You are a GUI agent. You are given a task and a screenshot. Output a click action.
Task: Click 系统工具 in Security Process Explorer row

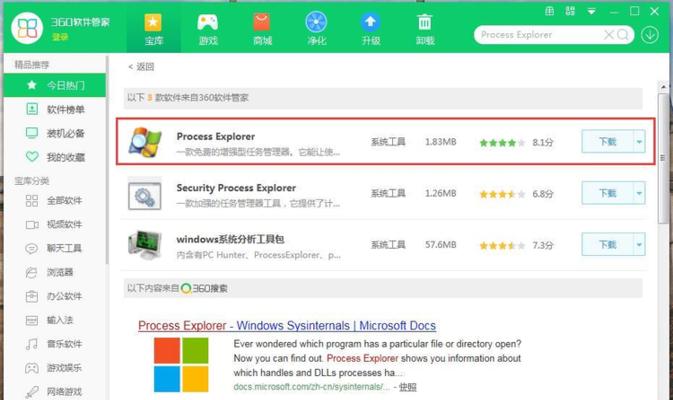coord(388,193)
